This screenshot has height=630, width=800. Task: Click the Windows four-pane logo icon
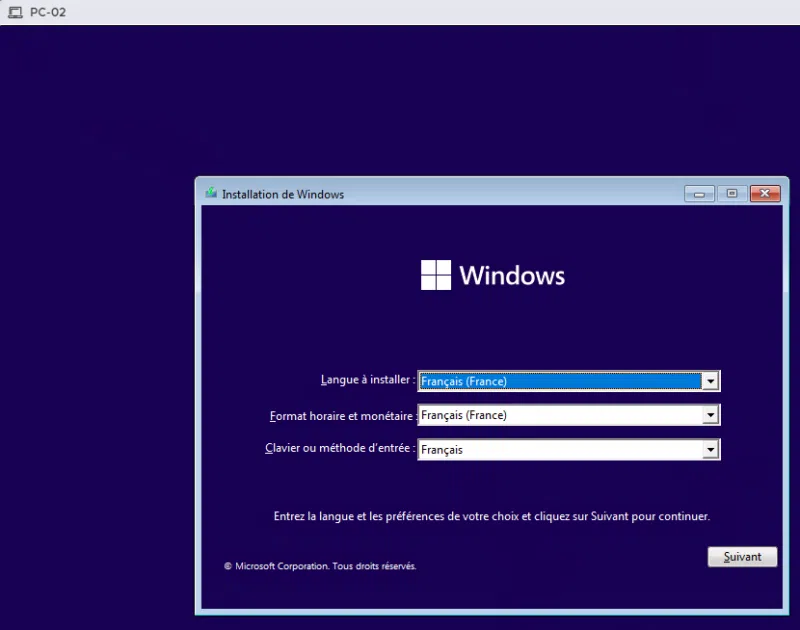[434, 275]
